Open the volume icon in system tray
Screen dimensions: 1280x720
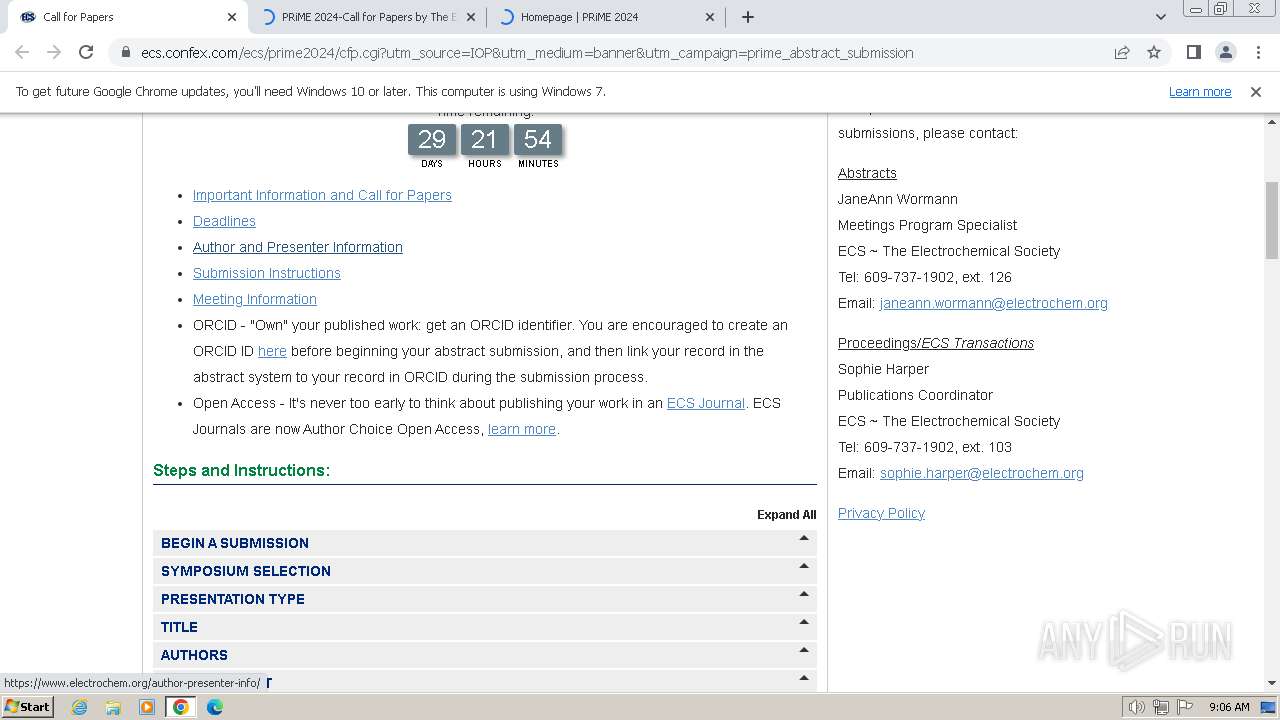1137,707
